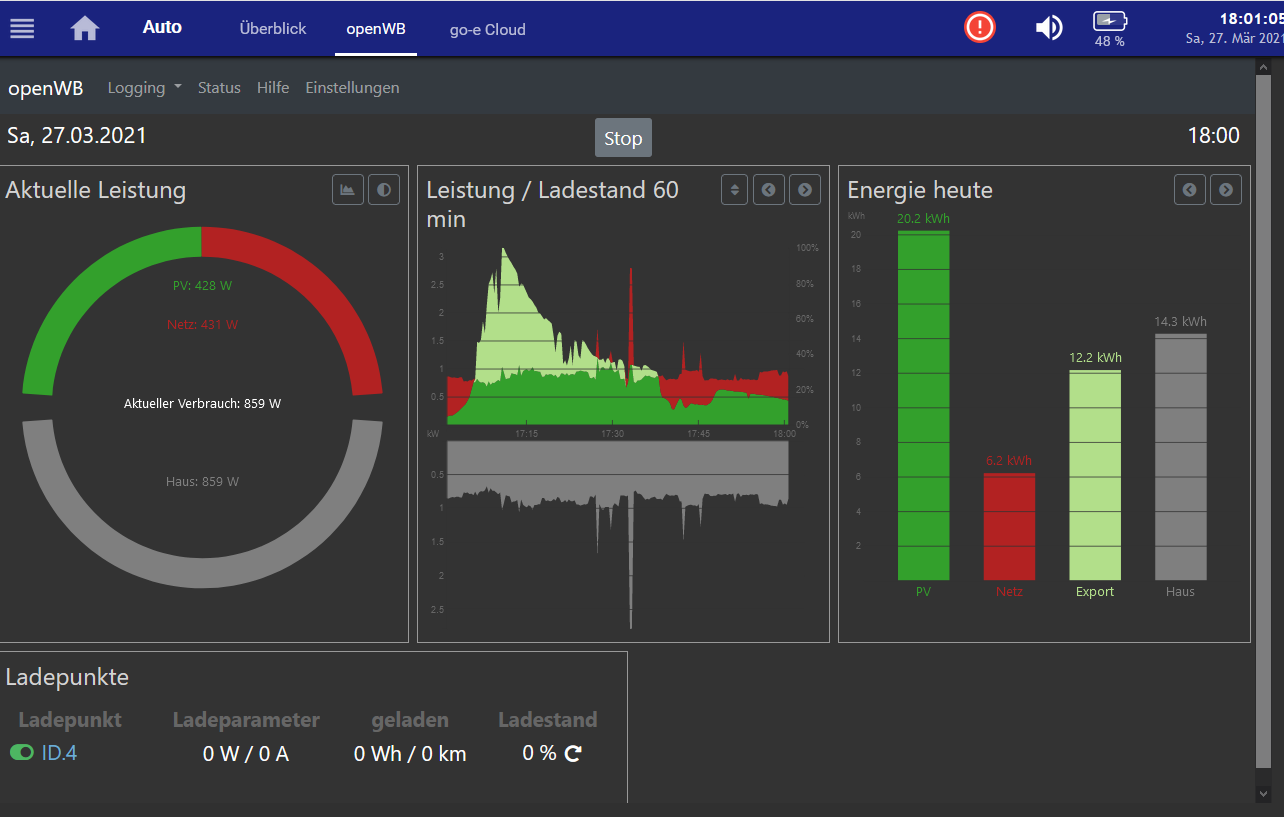The height and width of the screenshot is (817, 1284).
Task: Open the hamburger menu icon
Action: (x=22, y=28)
